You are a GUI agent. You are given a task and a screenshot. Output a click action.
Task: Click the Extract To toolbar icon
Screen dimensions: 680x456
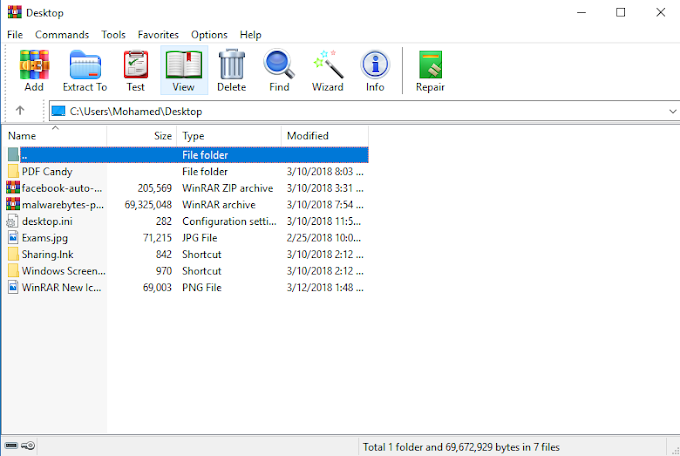click(85, 65)
